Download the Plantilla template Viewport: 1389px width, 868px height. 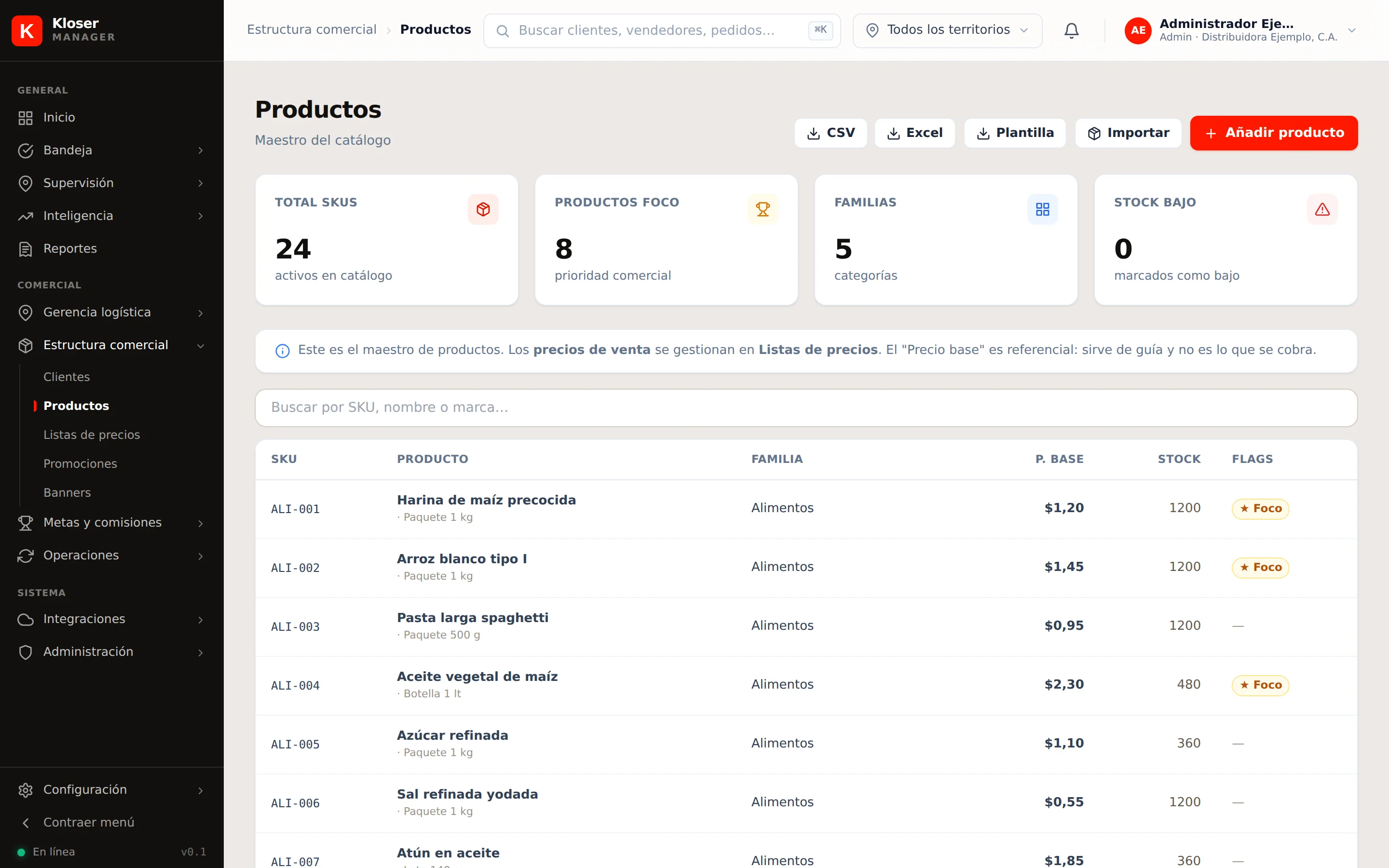click(1015, 133)
